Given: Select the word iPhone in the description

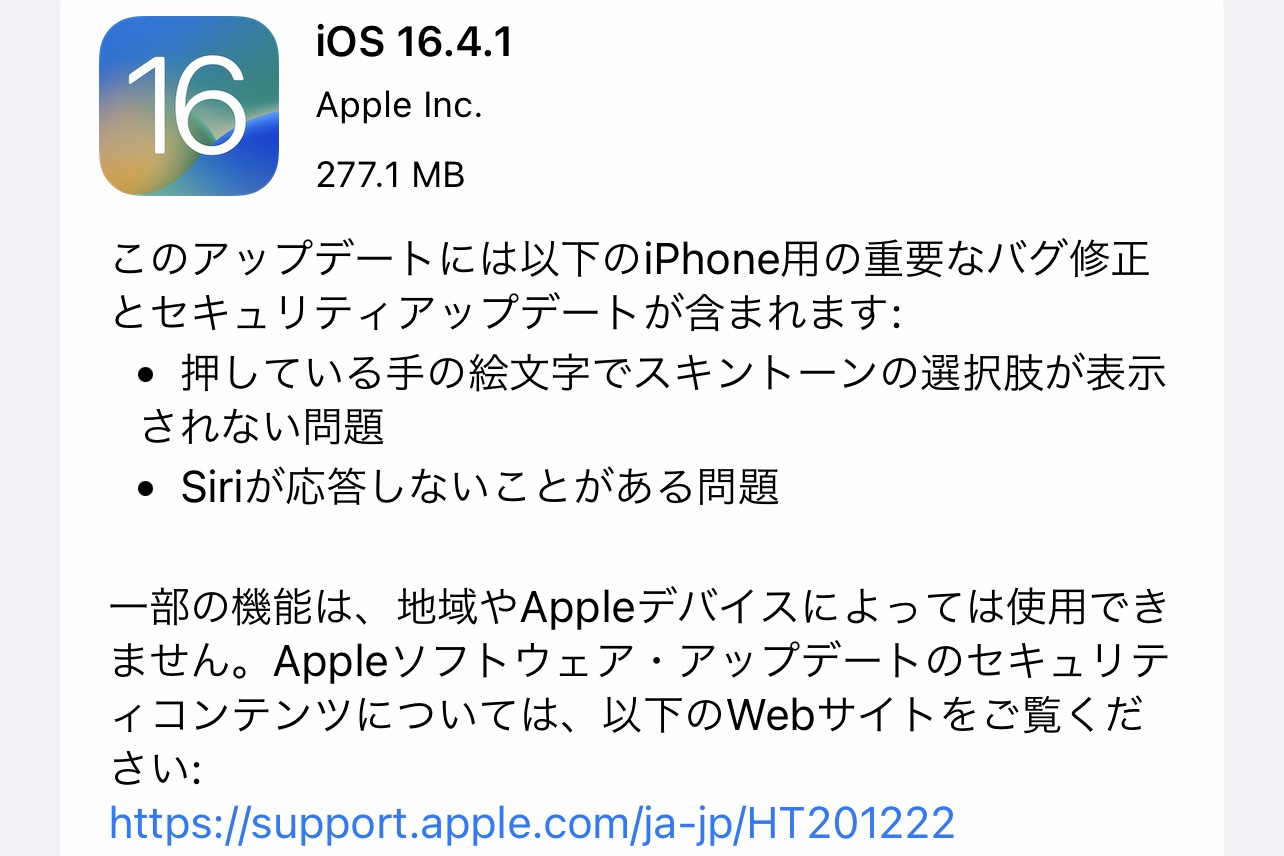Looking at the screenshot, I should click(711, 261).
